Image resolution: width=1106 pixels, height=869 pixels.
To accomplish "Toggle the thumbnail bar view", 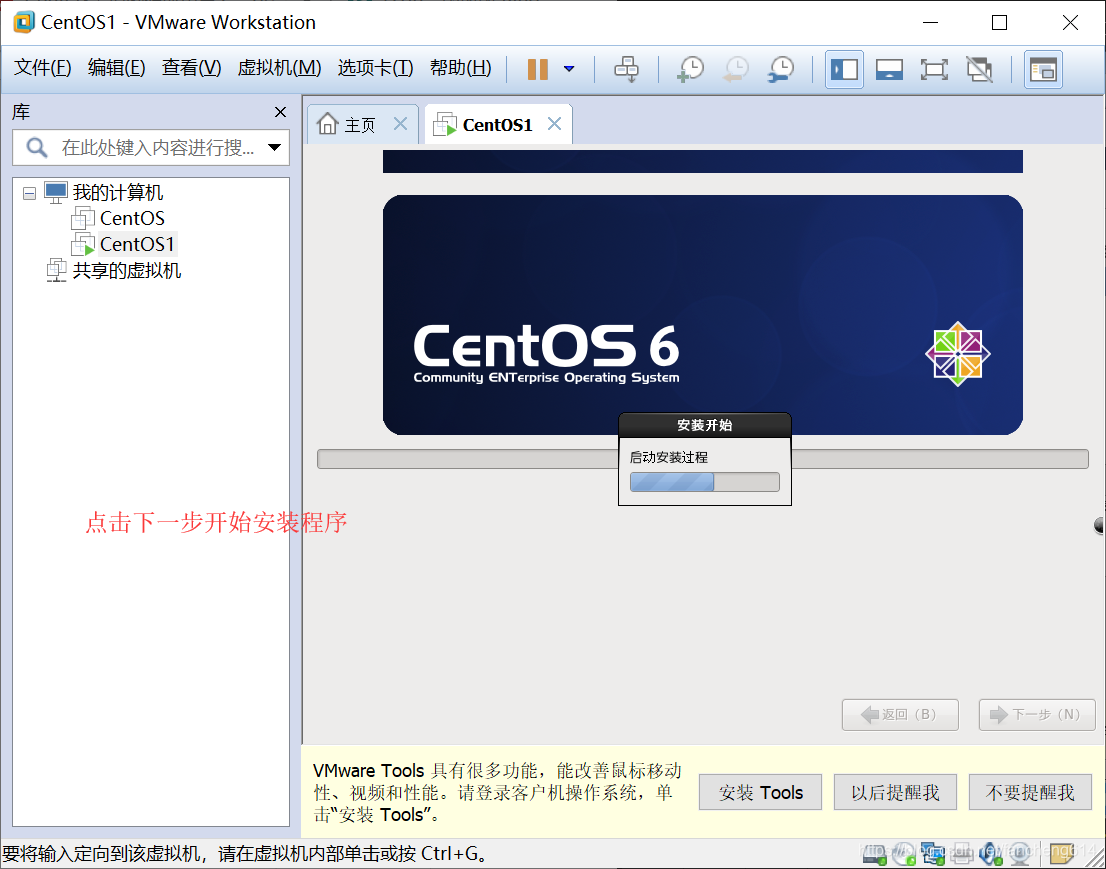I will (x=889, y=69).
